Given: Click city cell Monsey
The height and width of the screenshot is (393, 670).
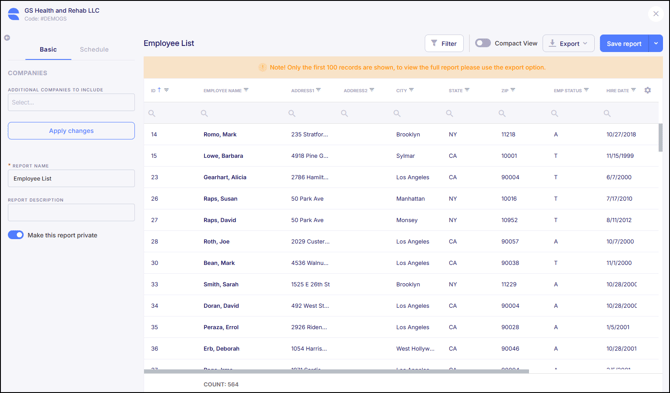Looking at the screenshot, I should tap(407, 220).
